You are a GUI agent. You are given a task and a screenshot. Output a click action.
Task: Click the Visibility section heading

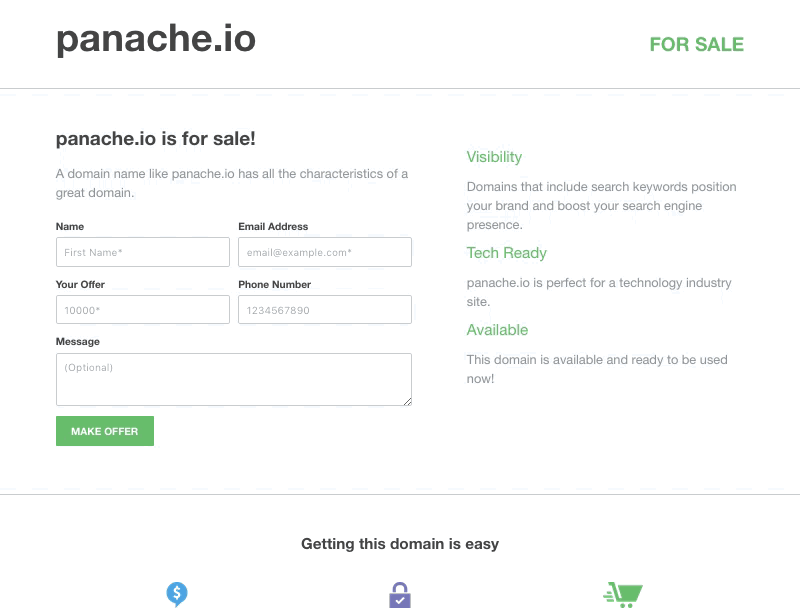pos(494,157)
